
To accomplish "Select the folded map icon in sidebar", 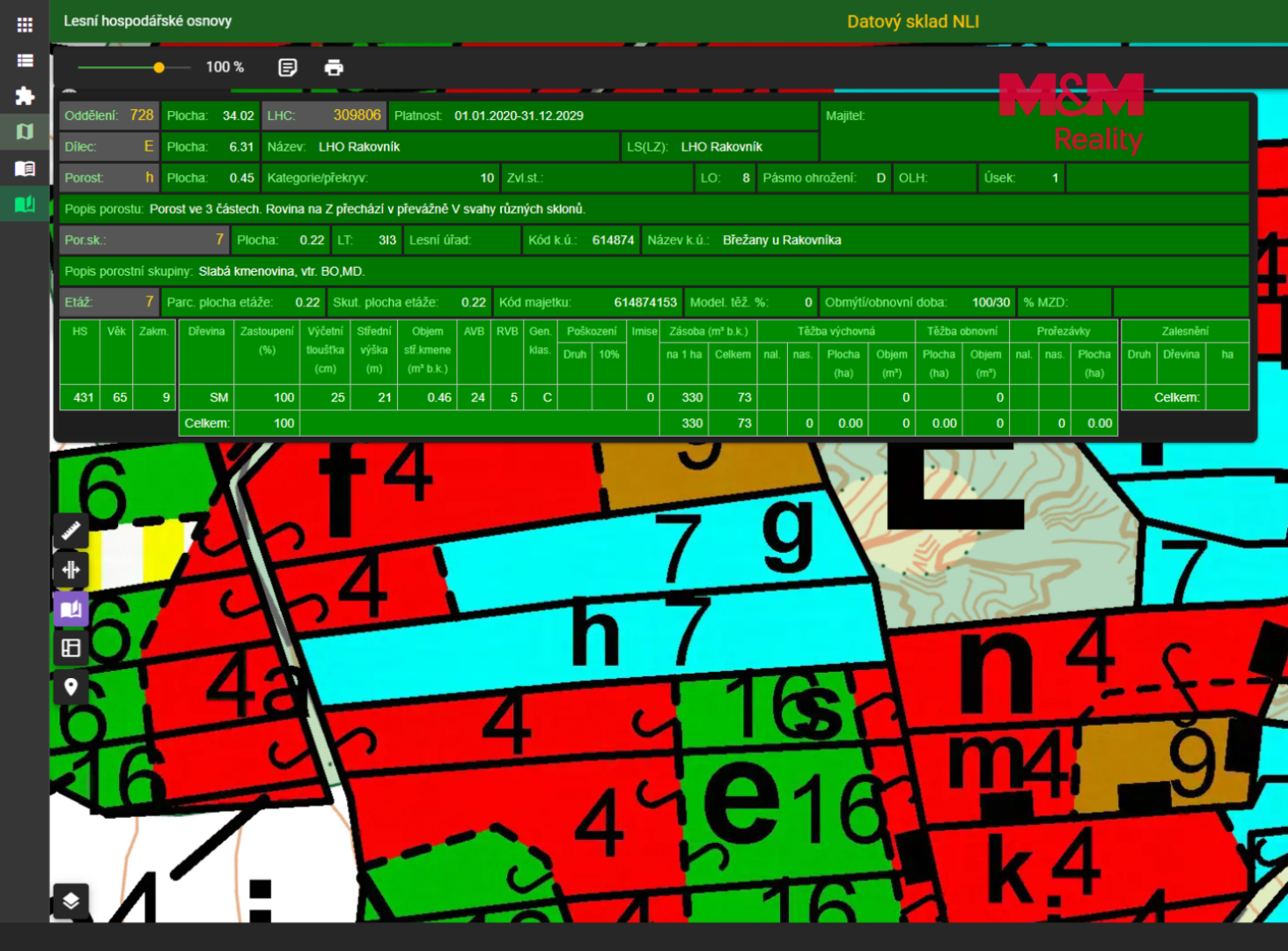I will (x=25, y=132).
